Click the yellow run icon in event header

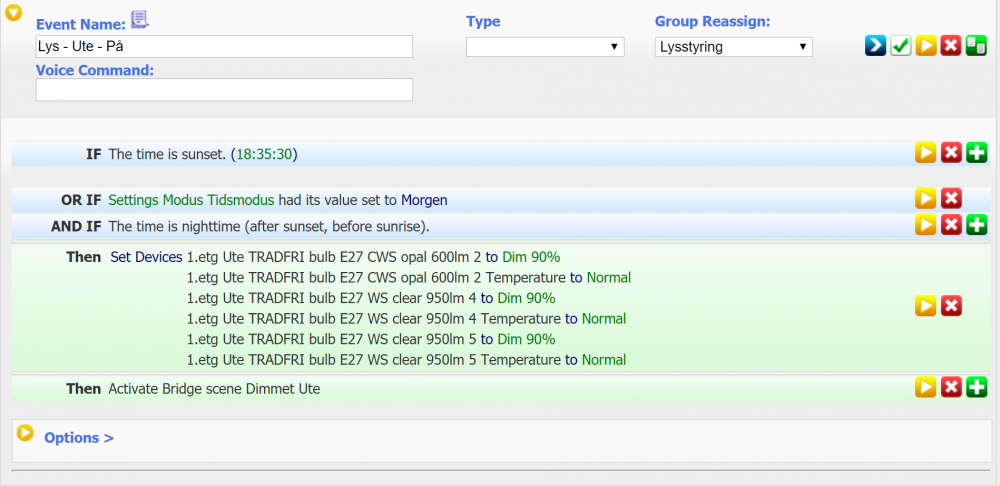(x=926, y=47)
